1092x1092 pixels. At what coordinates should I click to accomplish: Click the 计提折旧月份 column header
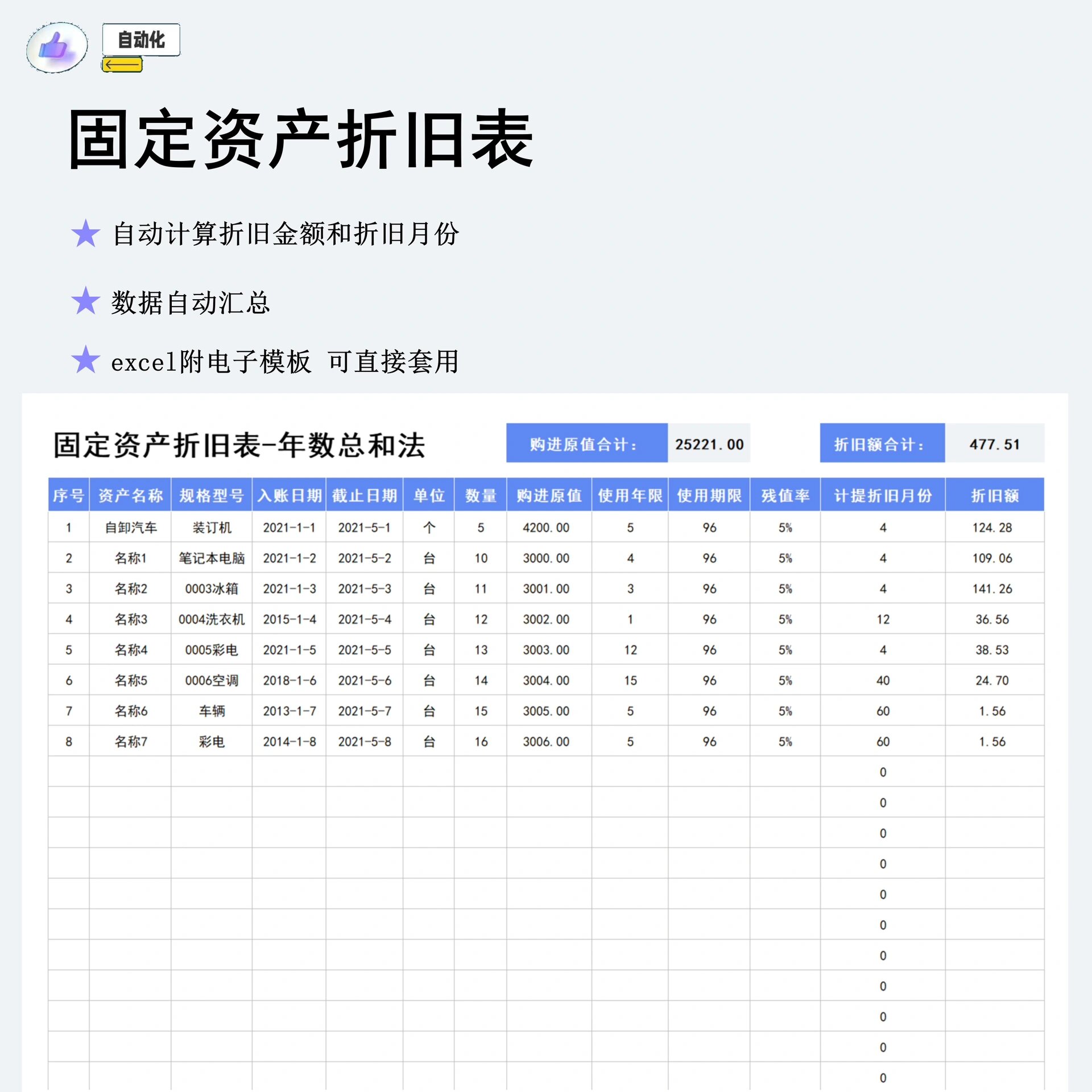pyautogui.click(x=883, y=495)
